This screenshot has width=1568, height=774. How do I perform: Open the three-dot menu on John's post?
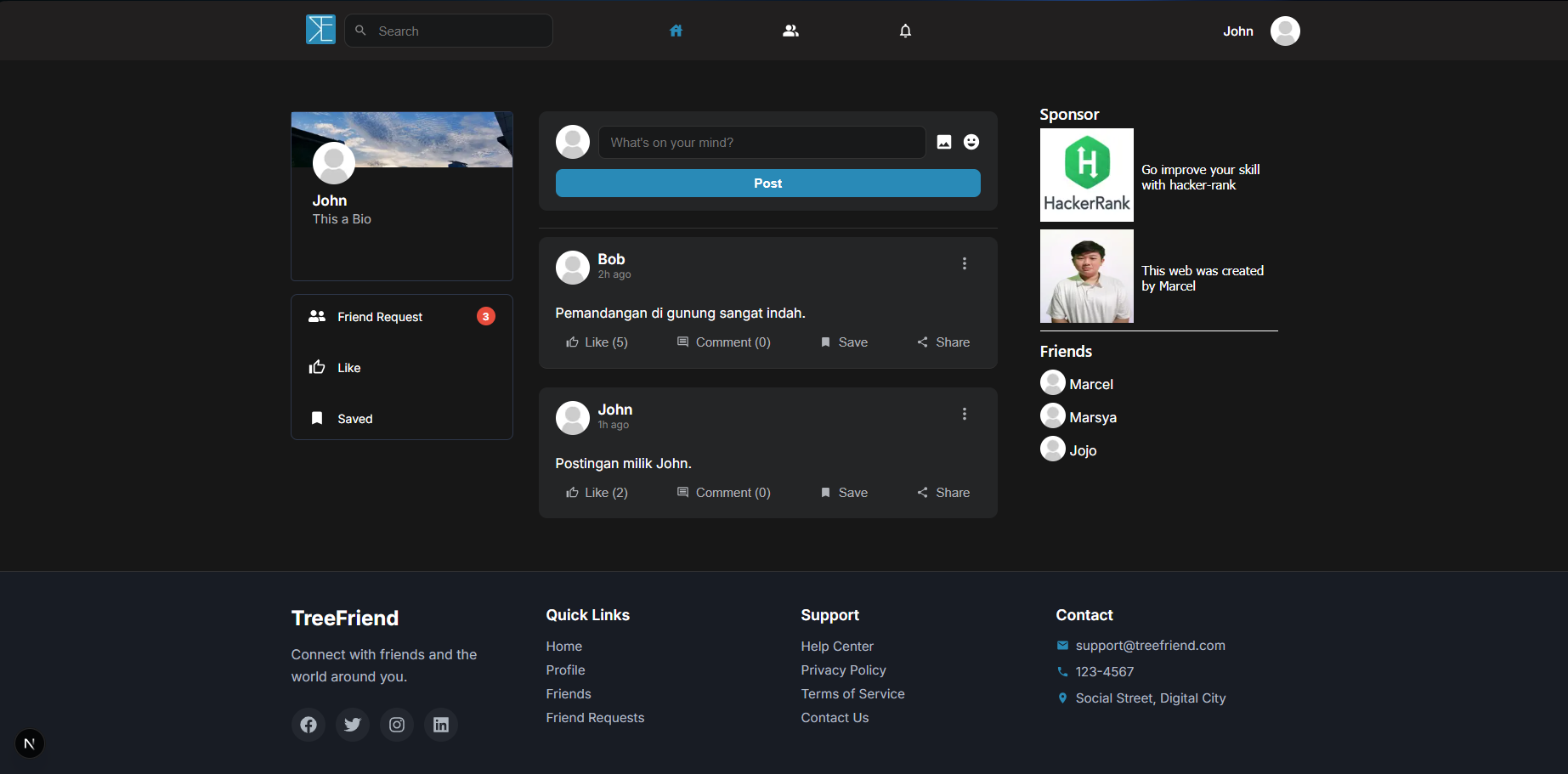tap(964, 414)
